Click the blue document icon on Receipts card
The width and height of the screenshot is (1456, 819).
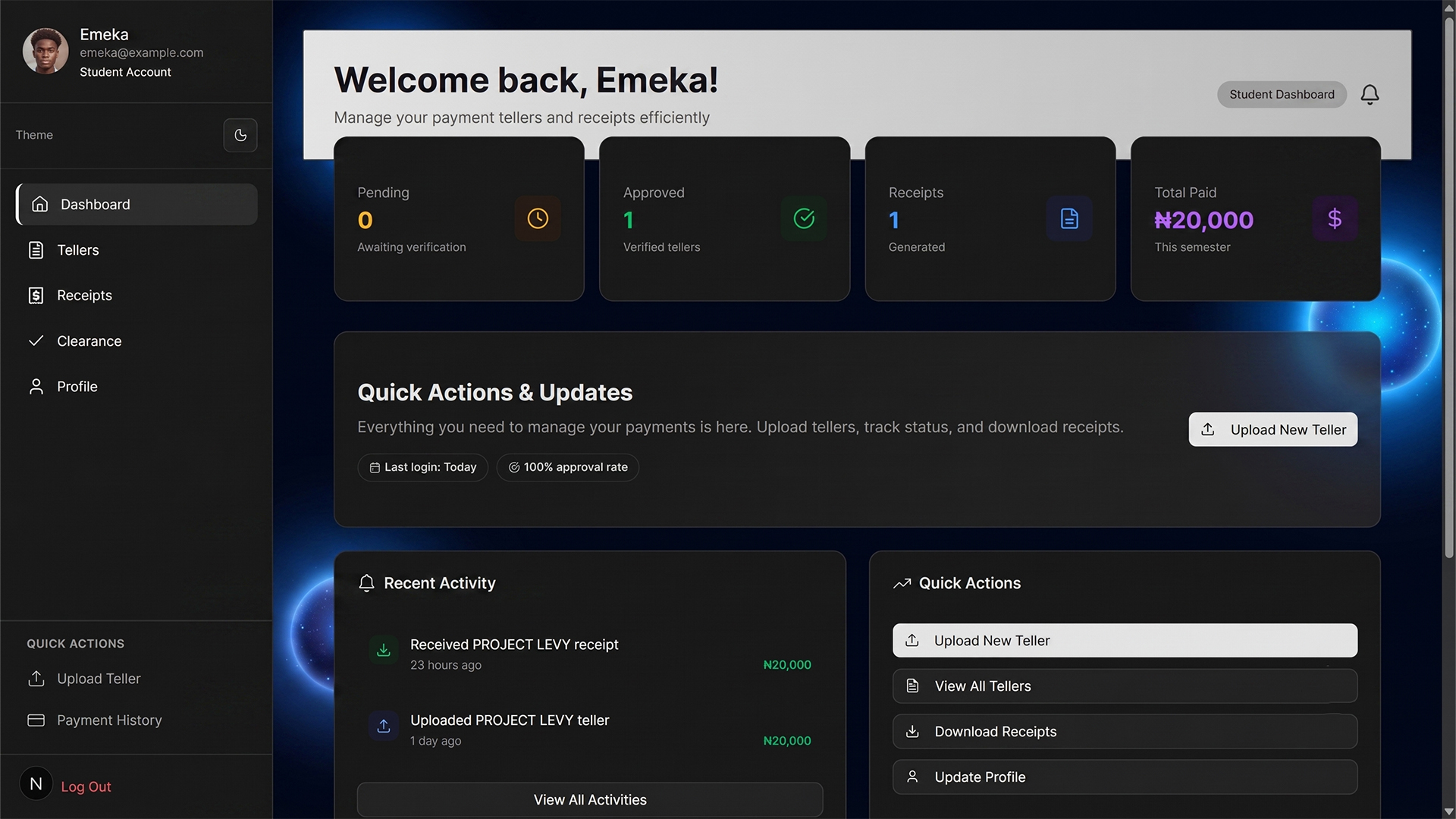tap(1069, 218)
